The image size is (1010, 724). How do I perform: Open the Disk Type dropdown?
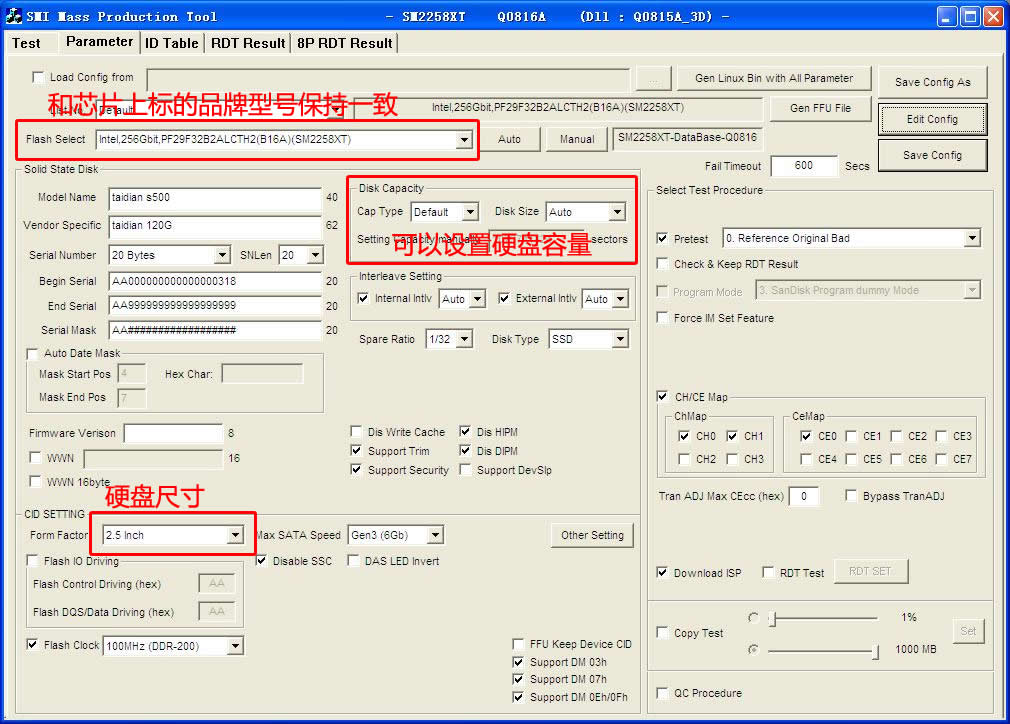(620, 339)
